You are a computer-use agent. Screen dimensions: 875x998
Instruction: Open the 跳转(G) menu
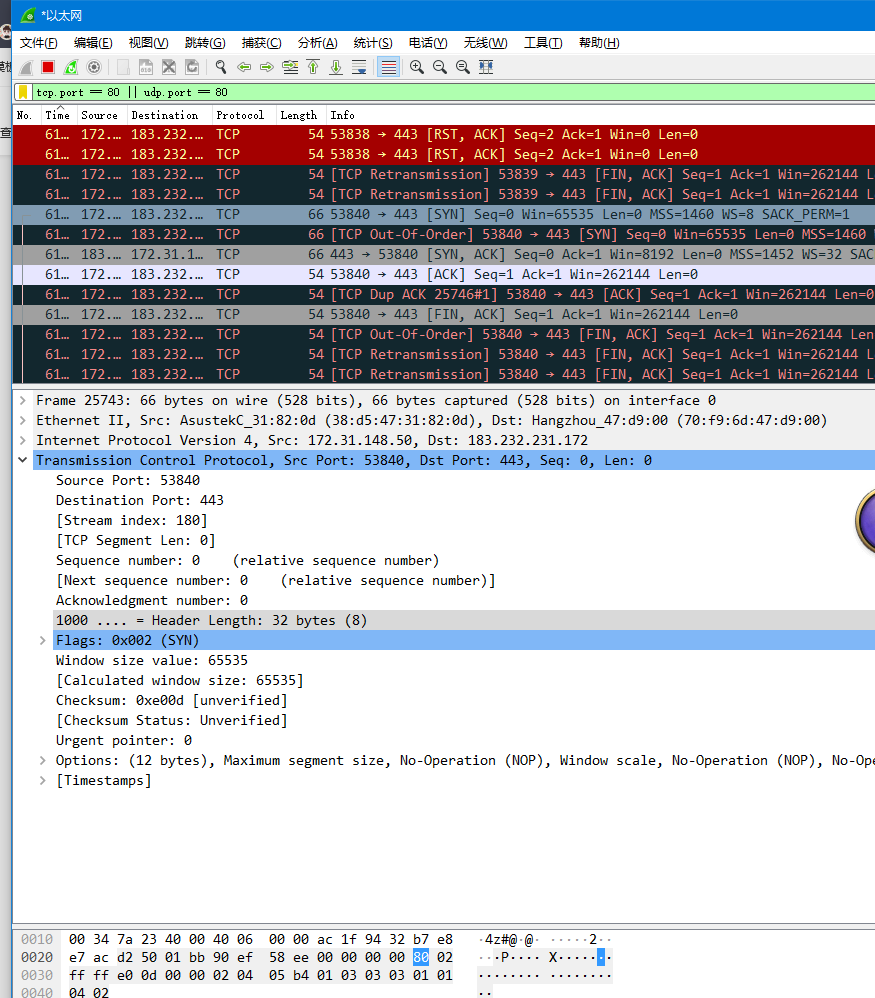click(x=205, y=43)
